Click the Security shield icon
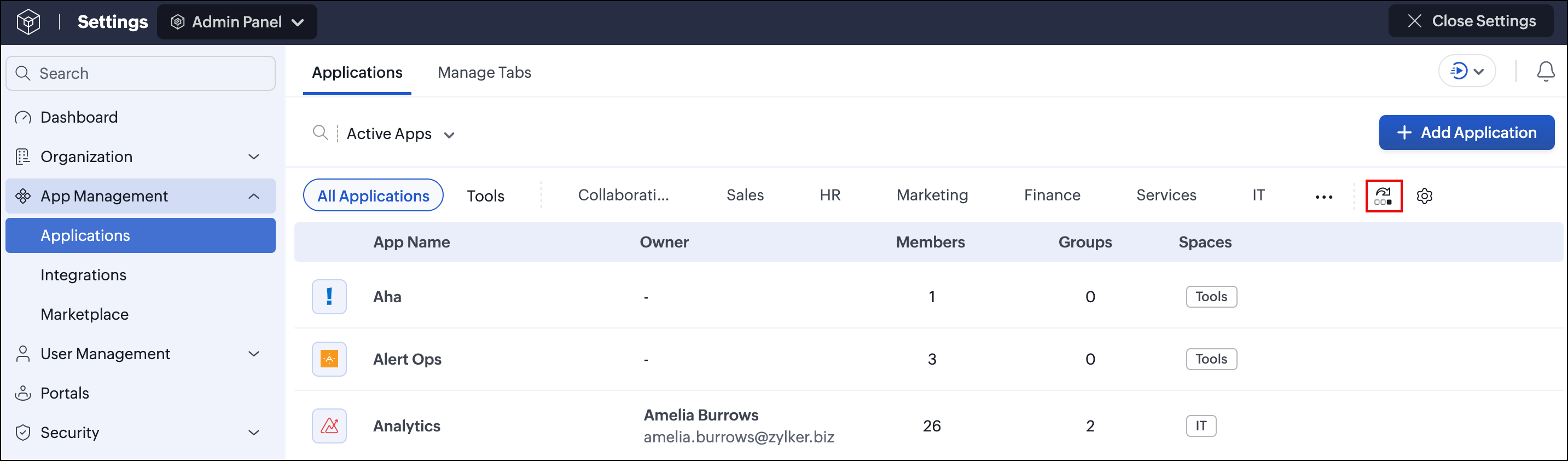 23,433
